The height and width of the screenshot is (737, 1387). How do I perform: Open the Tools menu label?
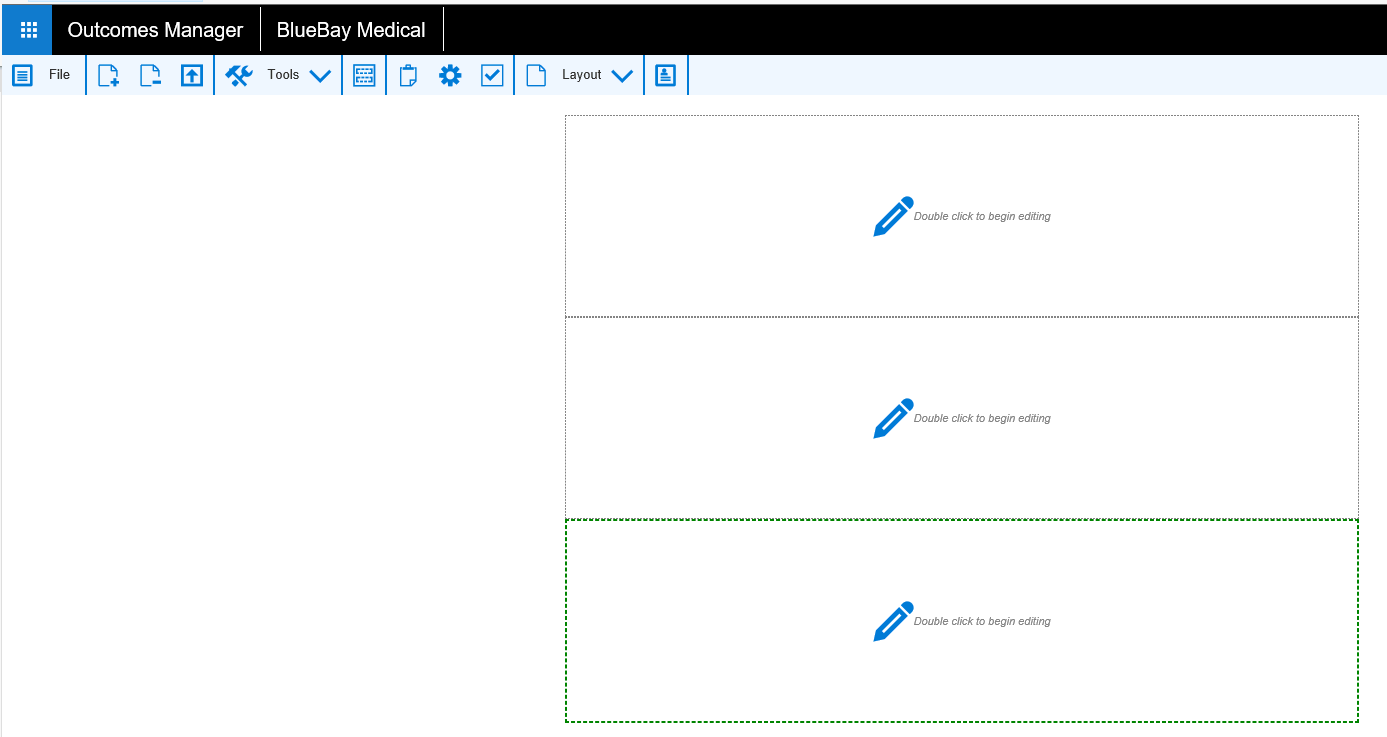[283, 75]
